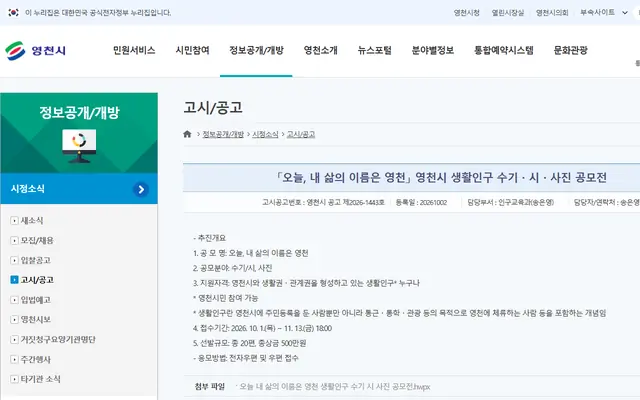Expand the 부속사이트 dropdown
The height and width of the screenshot is (400, 640).
tap(604, 13)
